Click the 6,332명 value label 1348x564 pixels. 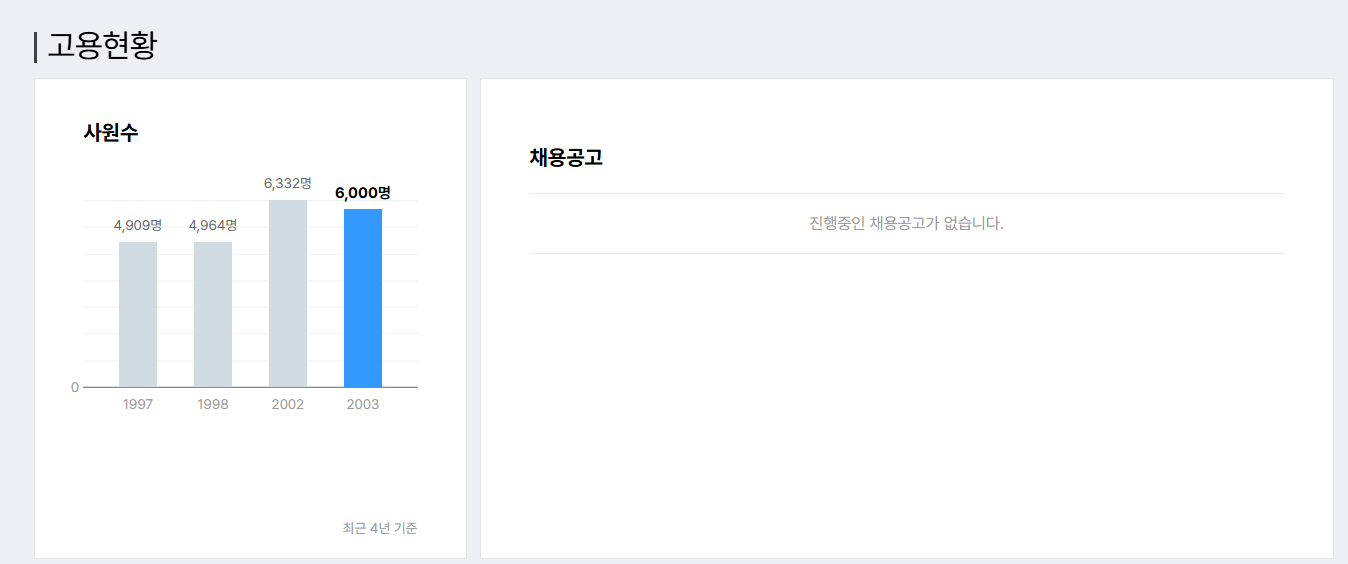point(288,183)
